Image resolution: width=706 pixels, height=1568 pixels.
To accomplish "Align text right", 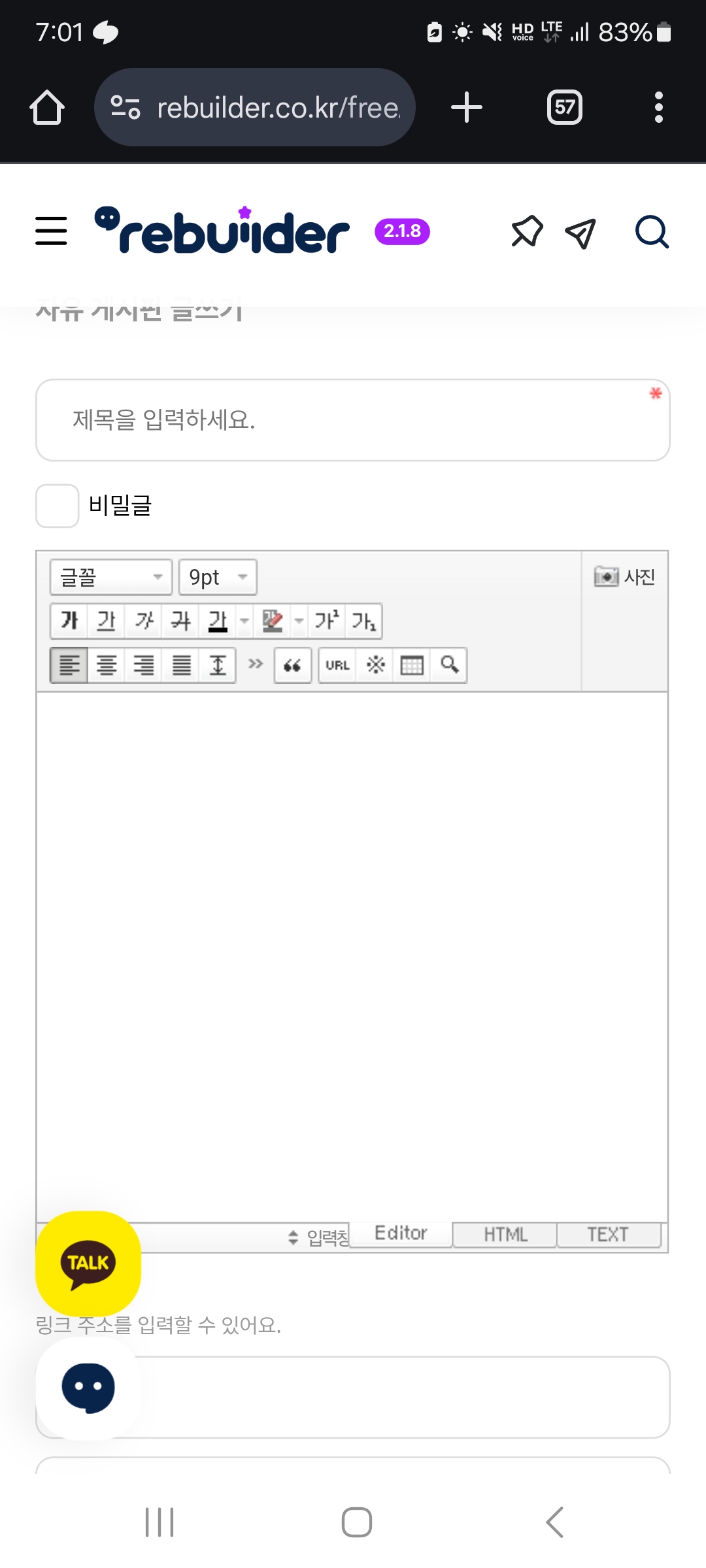I will [x=144, y=665].
